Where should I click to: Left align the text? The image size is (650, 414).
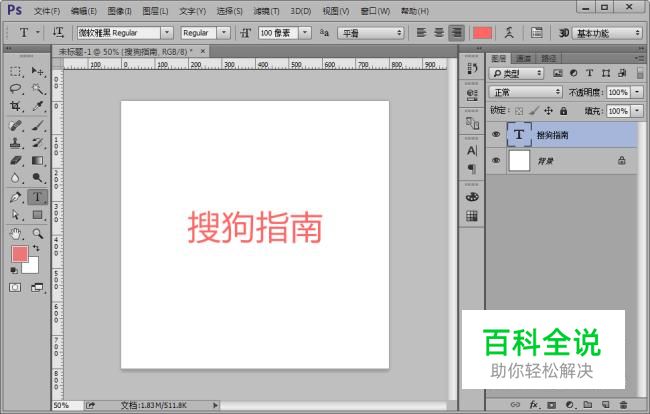pos(421,32)
